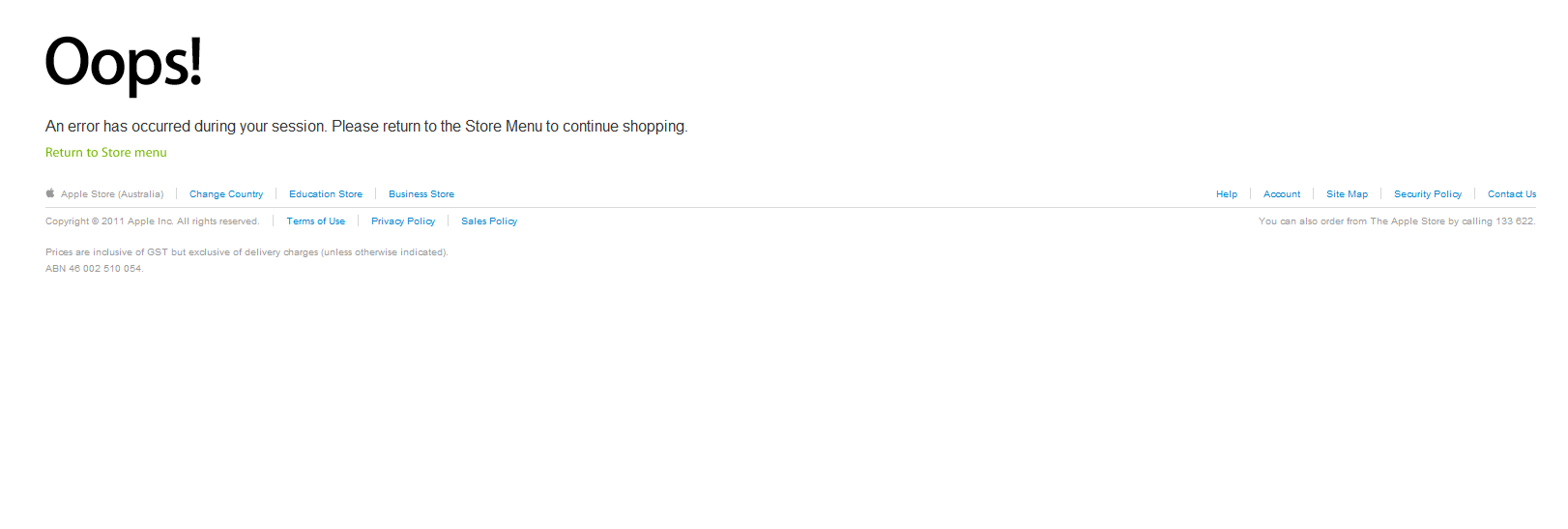
Task: Open the Apple Store (Australia) footer label
Action: [x=112, y=194]
